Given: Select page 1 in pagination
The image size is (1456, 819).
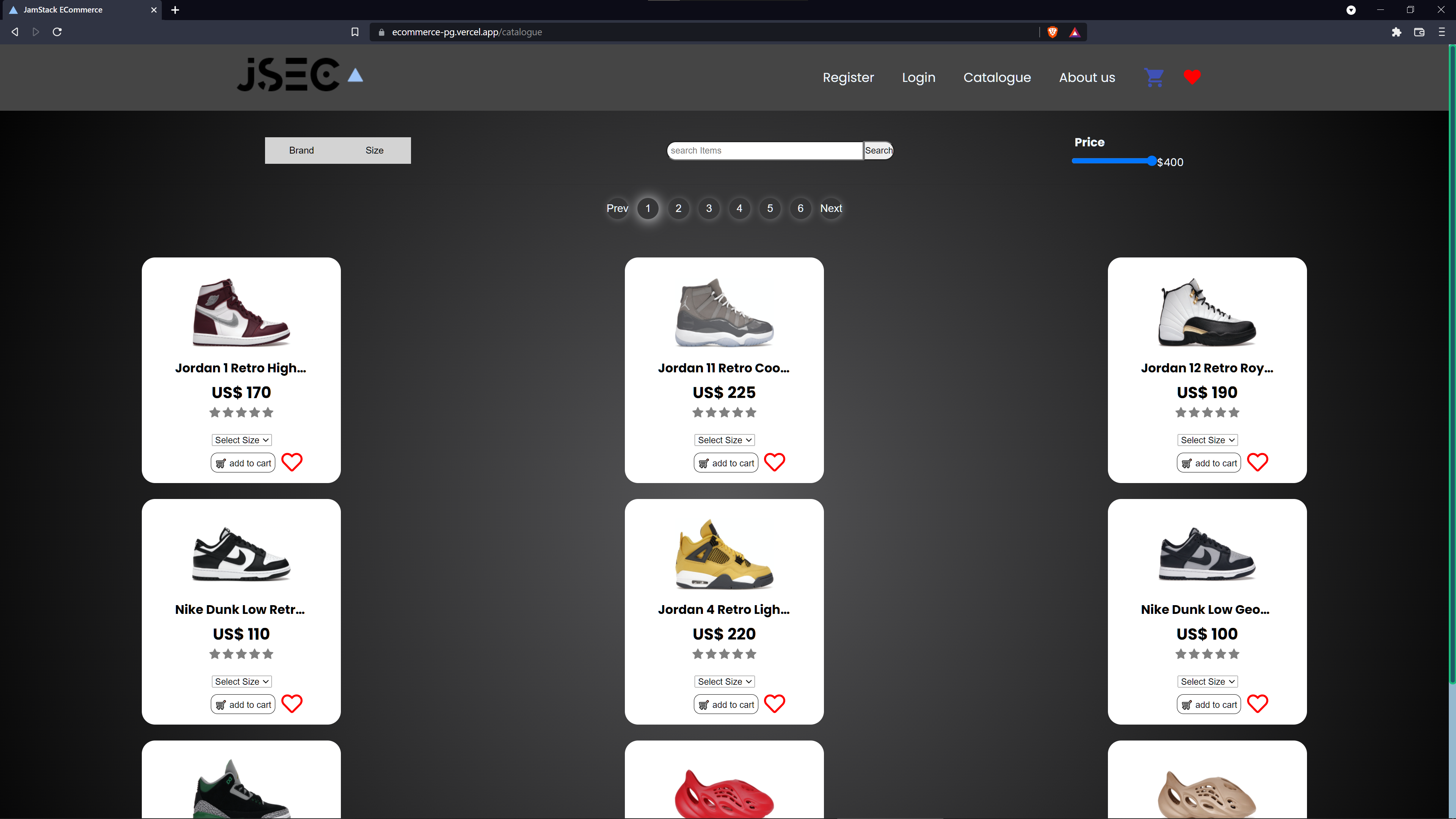Looking at the screenshot, I should [648, 208].
